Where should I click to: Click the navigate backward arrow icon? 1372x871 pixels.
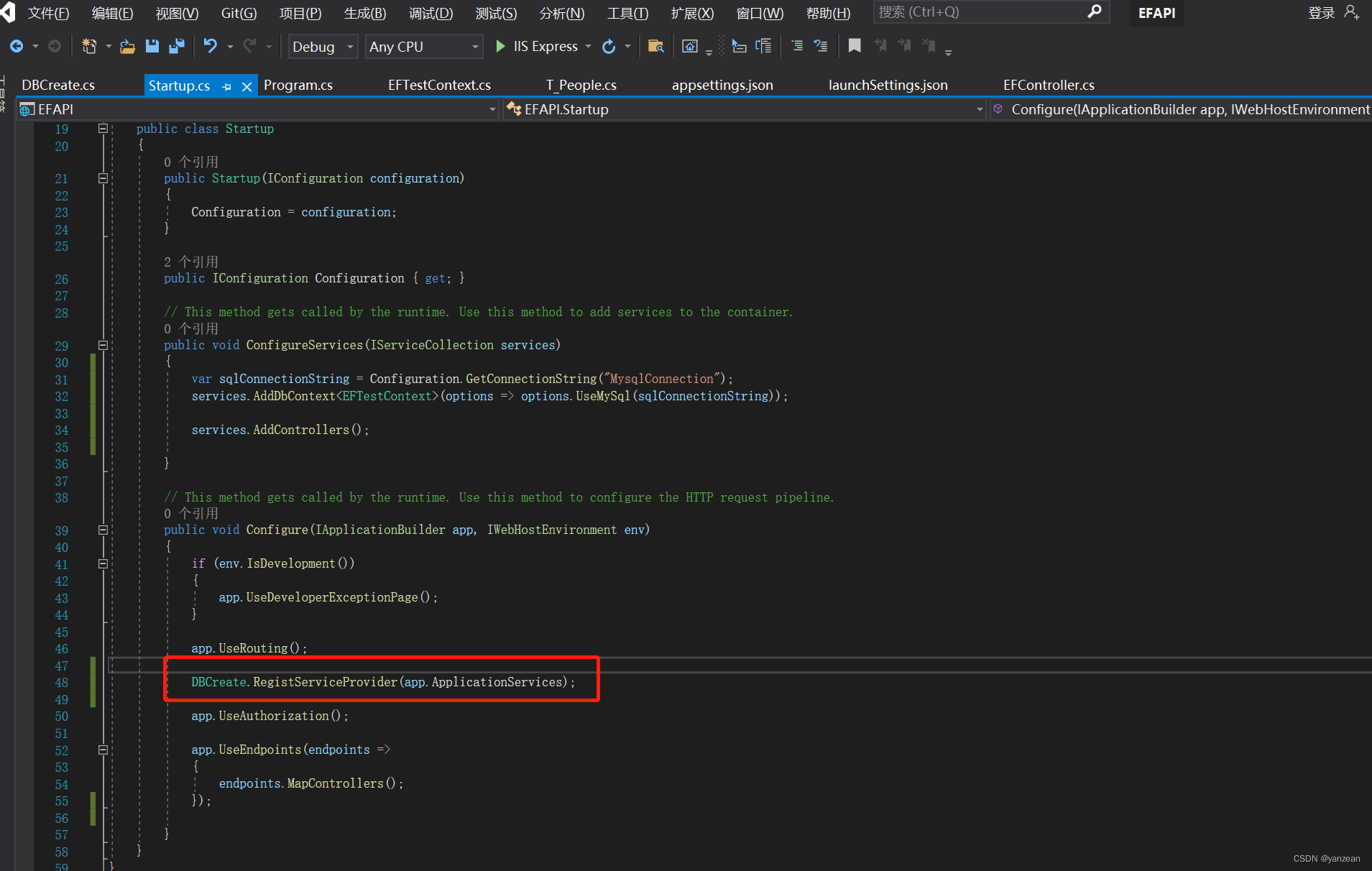(x=17, y=47)
